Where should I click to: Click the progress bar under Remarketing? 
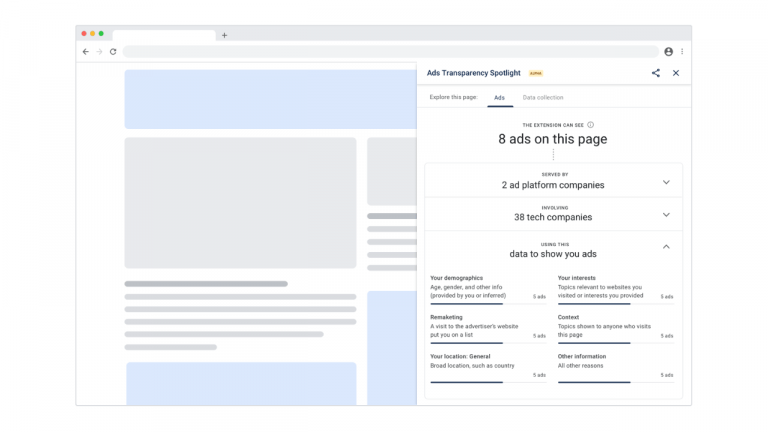488,343
